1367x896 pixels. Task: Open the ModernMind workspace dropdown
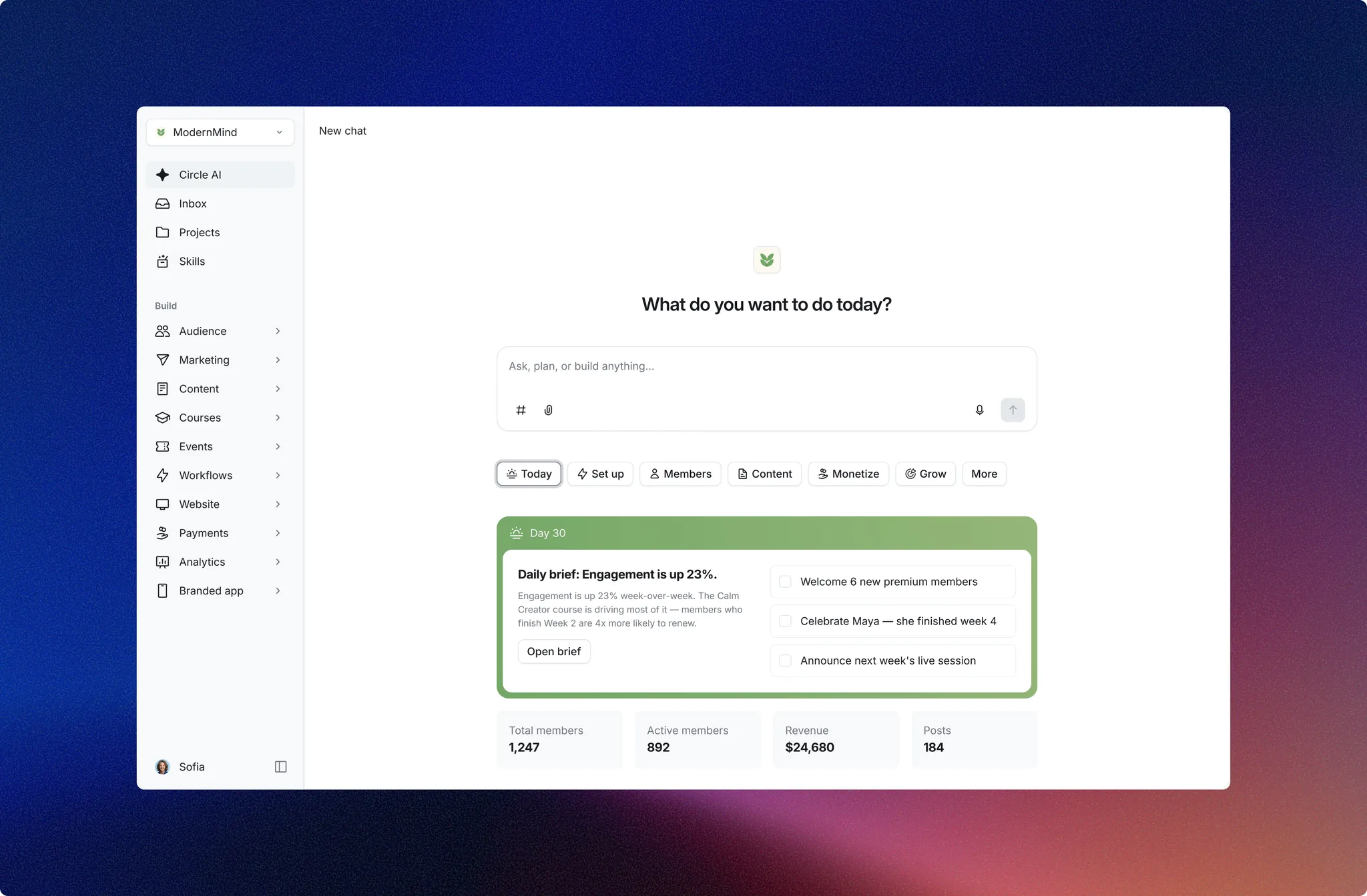(x=220, y=132)
